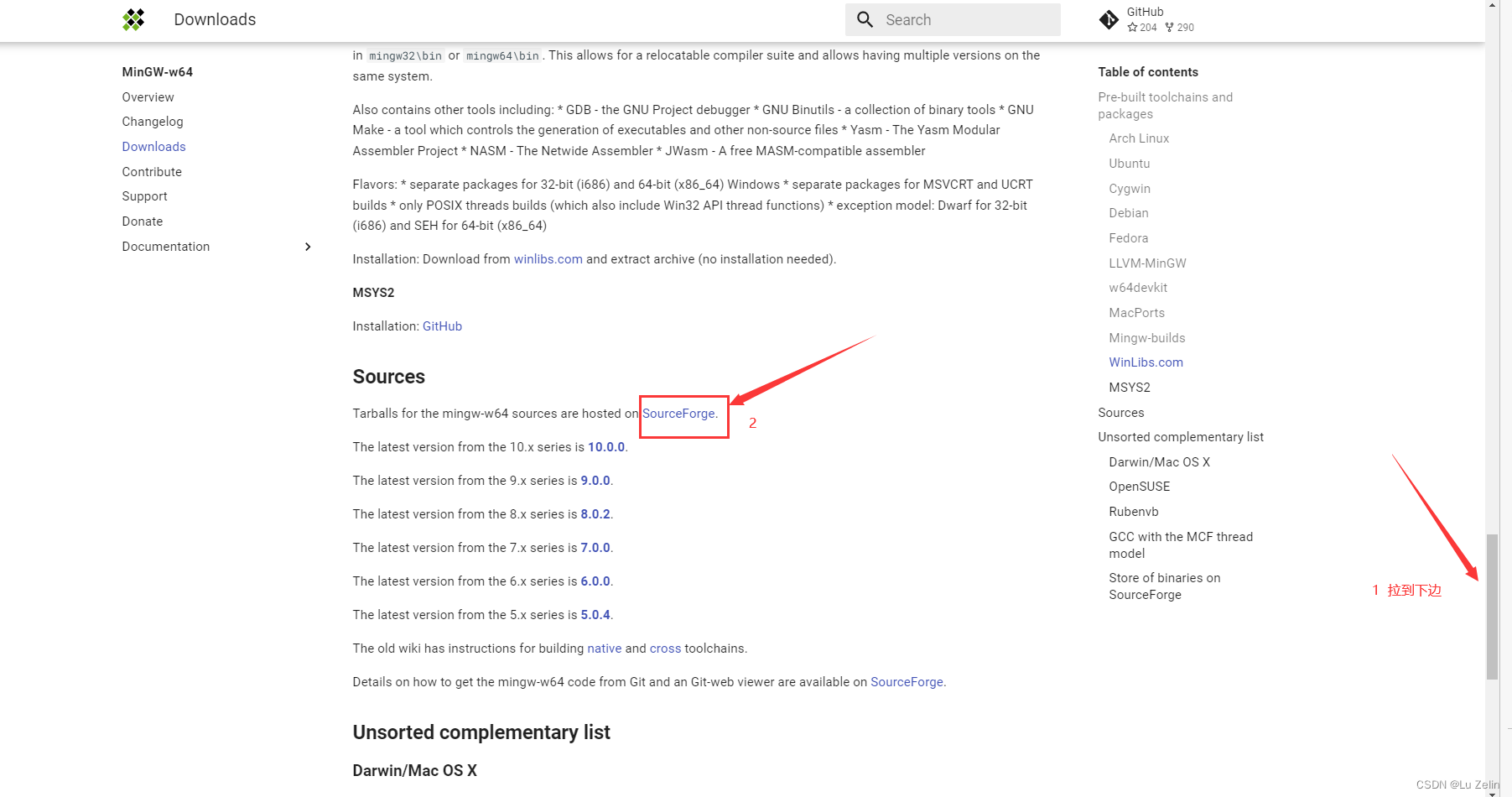The width and height of the screenshot is (1512, 797).
Task: Jump to WinLibs.com in contents
Action: [x=1146, y=362]
